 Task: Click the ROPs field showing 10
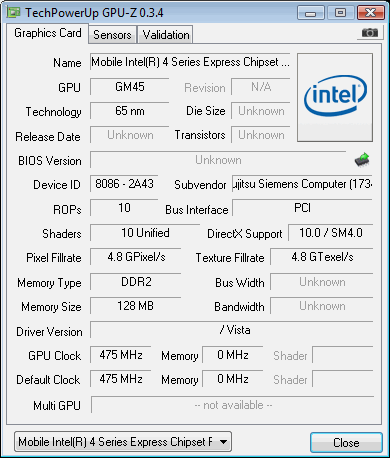coord(124,208)
